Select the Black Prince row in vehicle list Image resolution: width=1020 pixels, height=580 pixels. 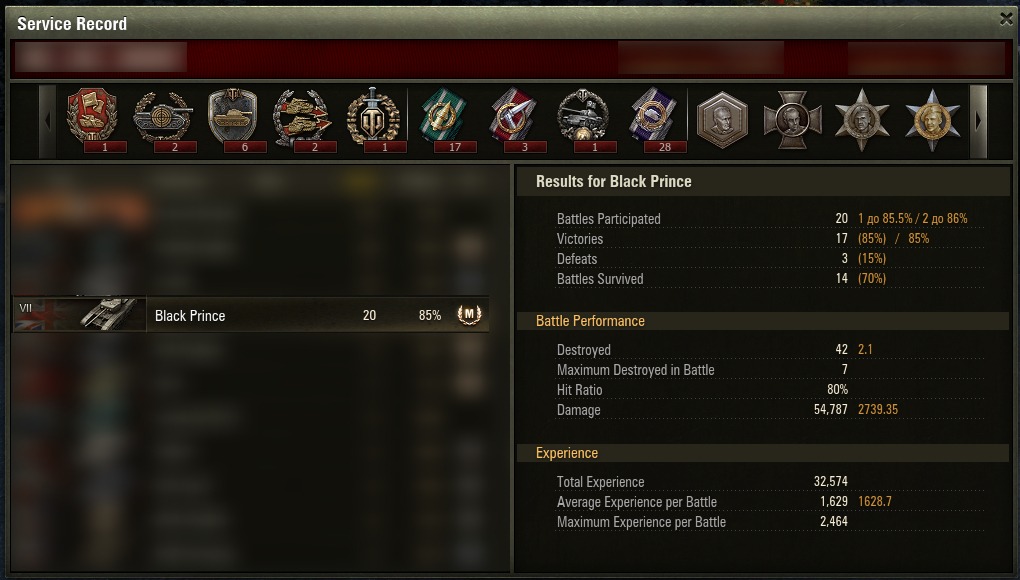[251, 315]
